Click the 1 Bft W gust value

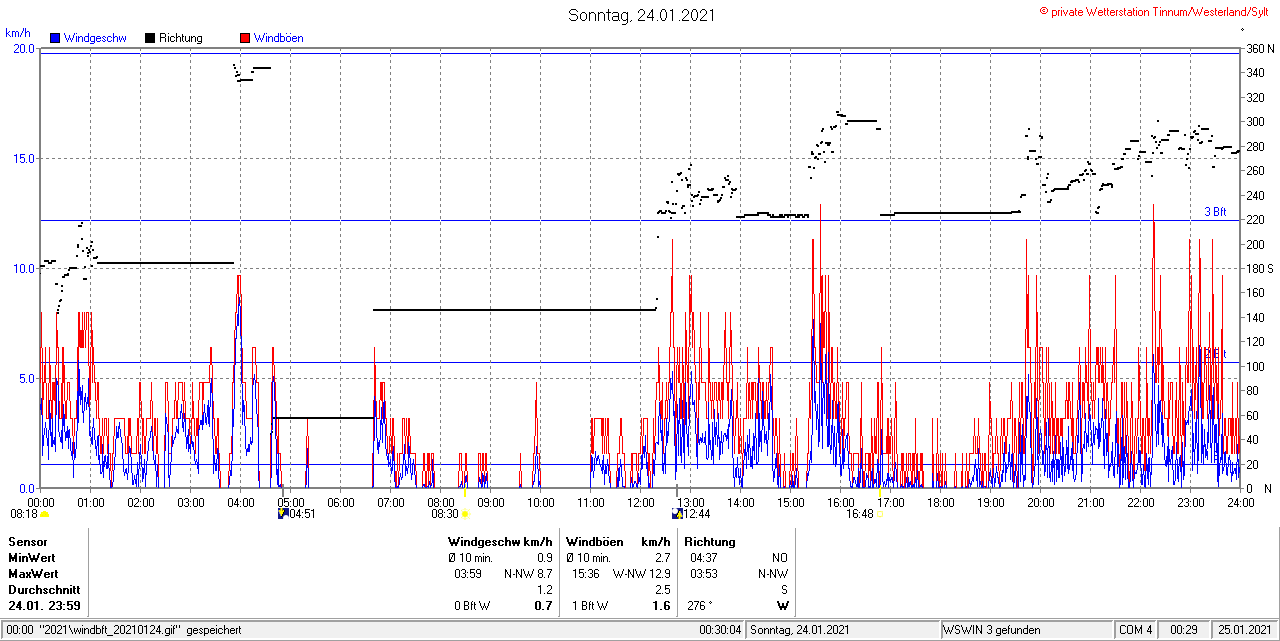pyautogui.click(x=591, y=606)
